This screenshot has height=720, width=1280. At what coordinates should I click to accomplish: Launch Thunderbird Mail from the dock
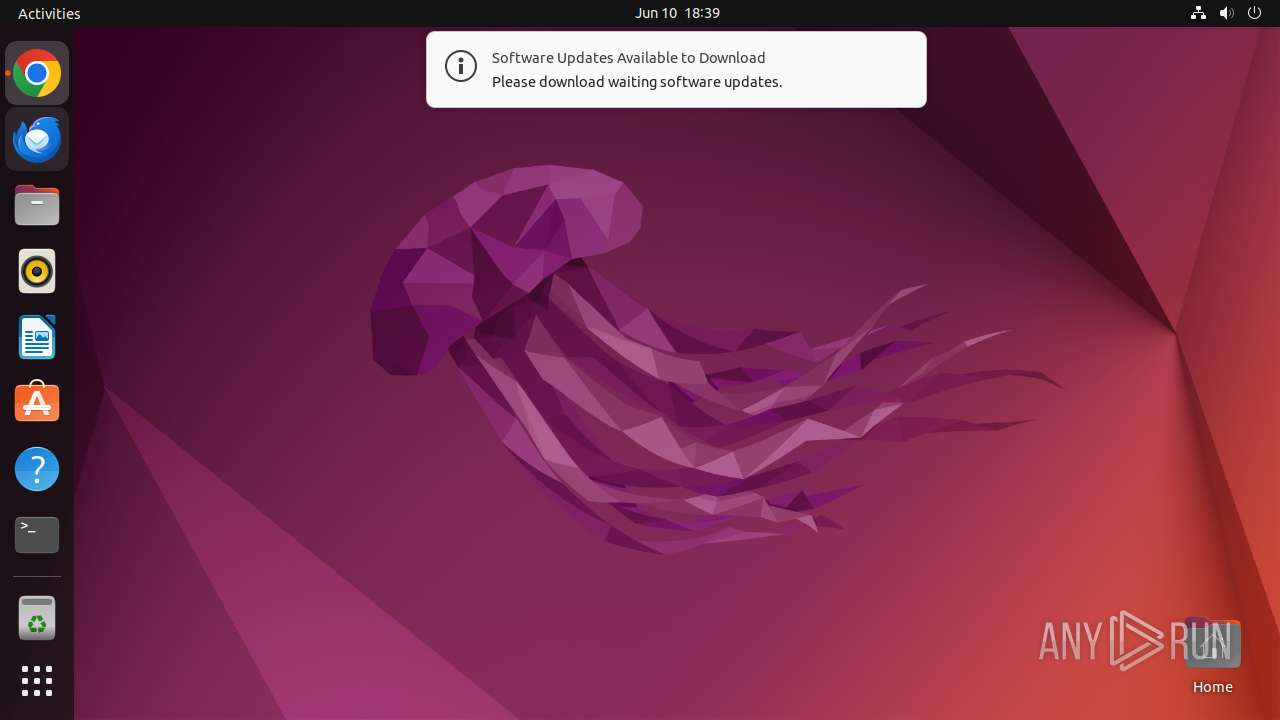(x=37, y=139)
